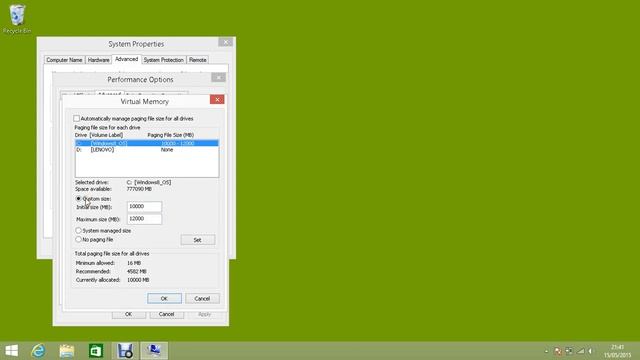Image resolution: width=640 pixels, height=360 pixels.
Task: Open the Computer Name tab
Action: point(64,60)
